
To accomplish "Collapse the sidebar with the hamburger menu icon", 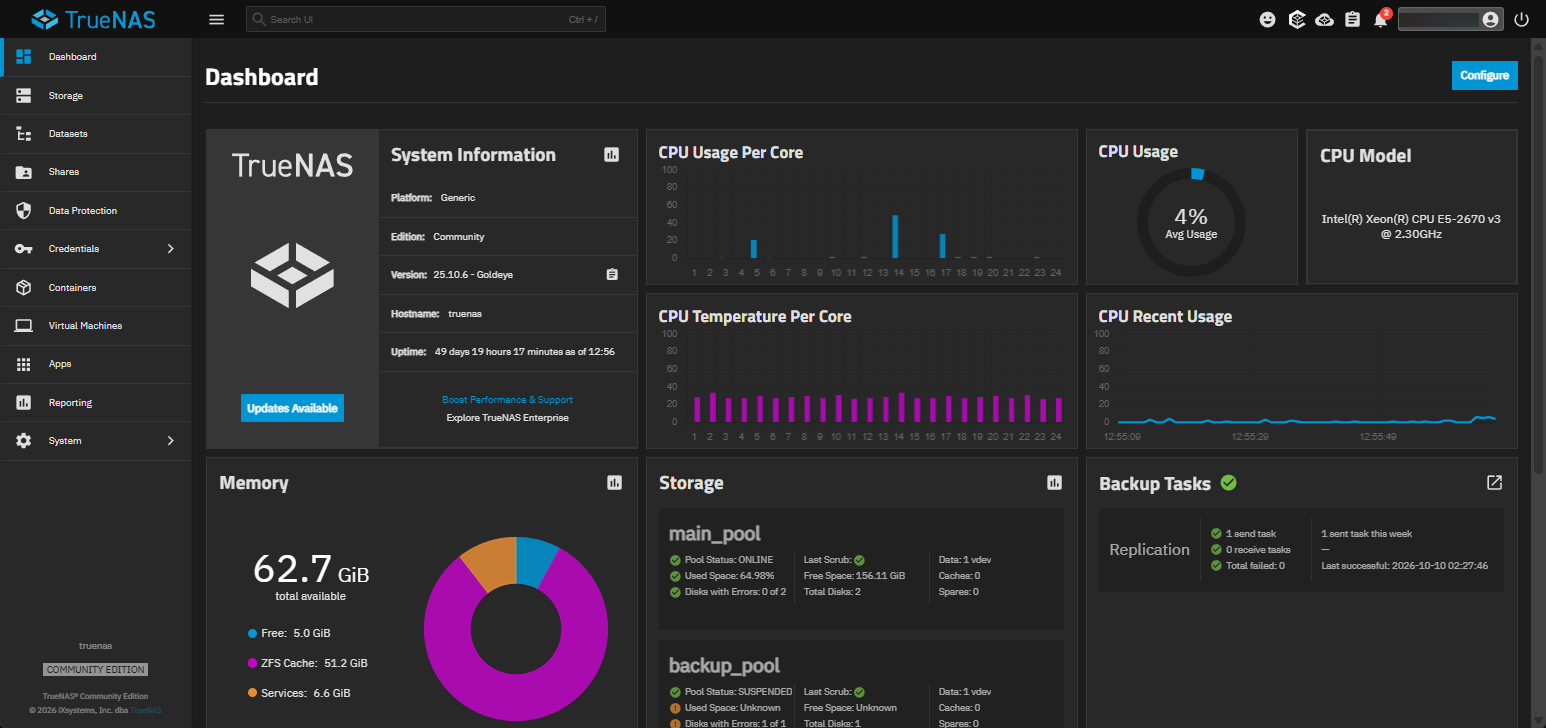I will point(216,19).
